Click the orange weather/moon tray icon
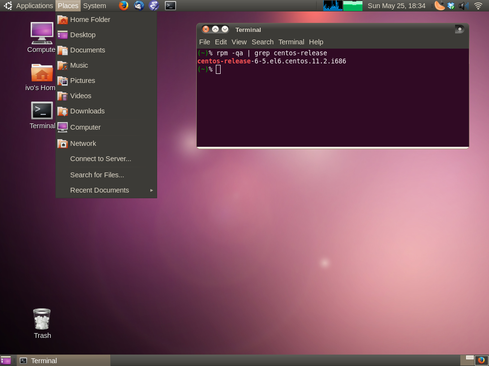Viewport: 489px width, 366px height. tap(439, 6)
